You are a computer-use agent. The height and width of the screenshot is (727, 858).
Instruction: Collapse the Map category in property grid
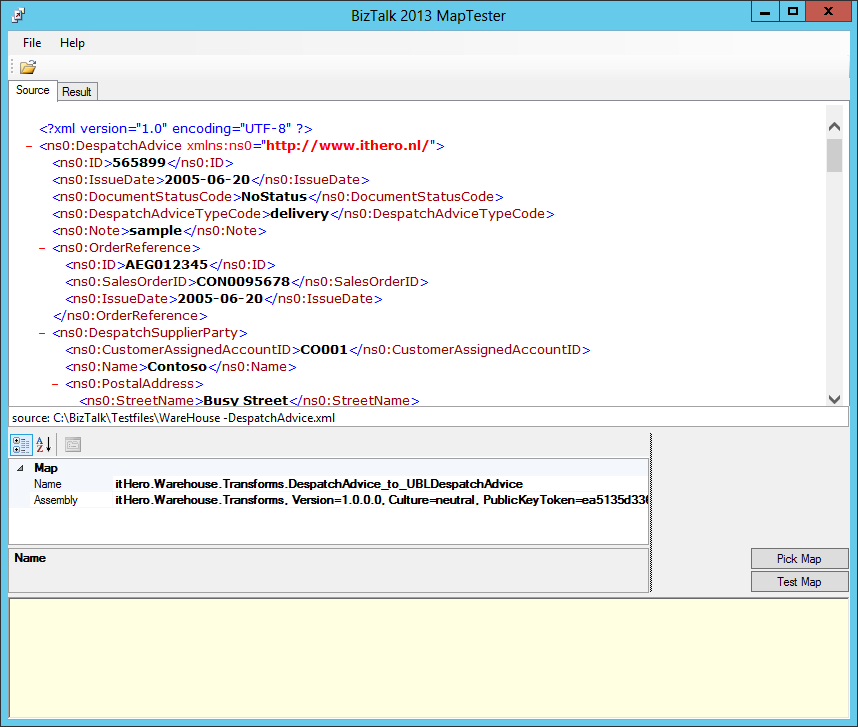20,468
